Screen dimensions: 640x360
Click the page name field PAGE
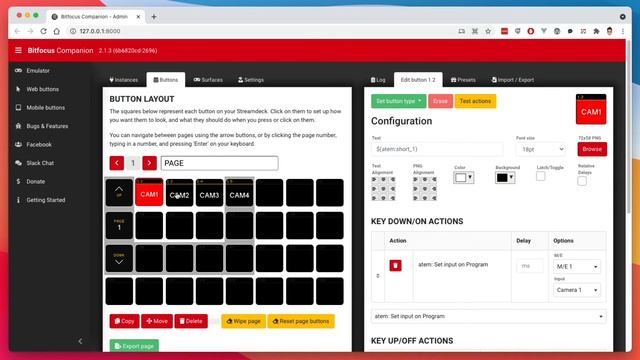click(220, 163)
